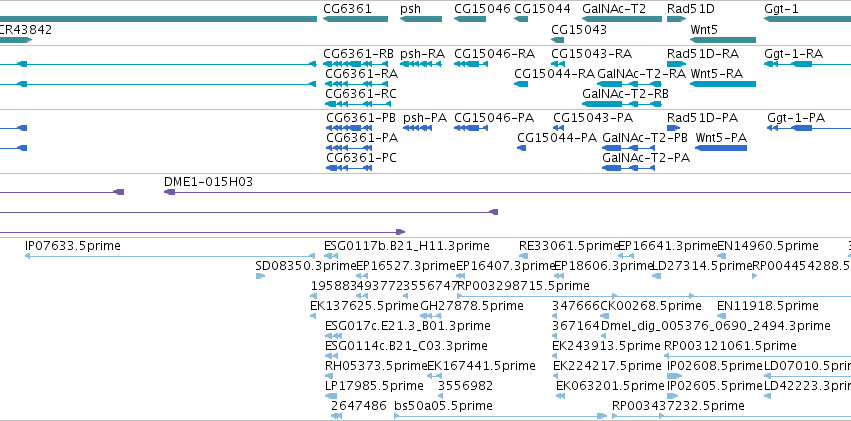
Task: Select the ESG0114c.B21_C03.3prime EST label
Action: [406, 346]
